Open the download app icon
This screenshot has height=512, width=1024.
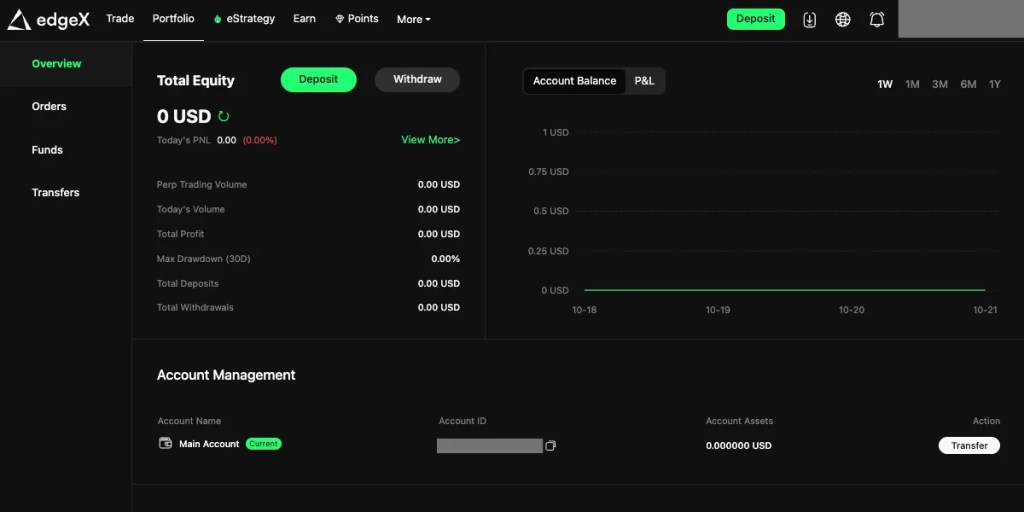point(809,20)
